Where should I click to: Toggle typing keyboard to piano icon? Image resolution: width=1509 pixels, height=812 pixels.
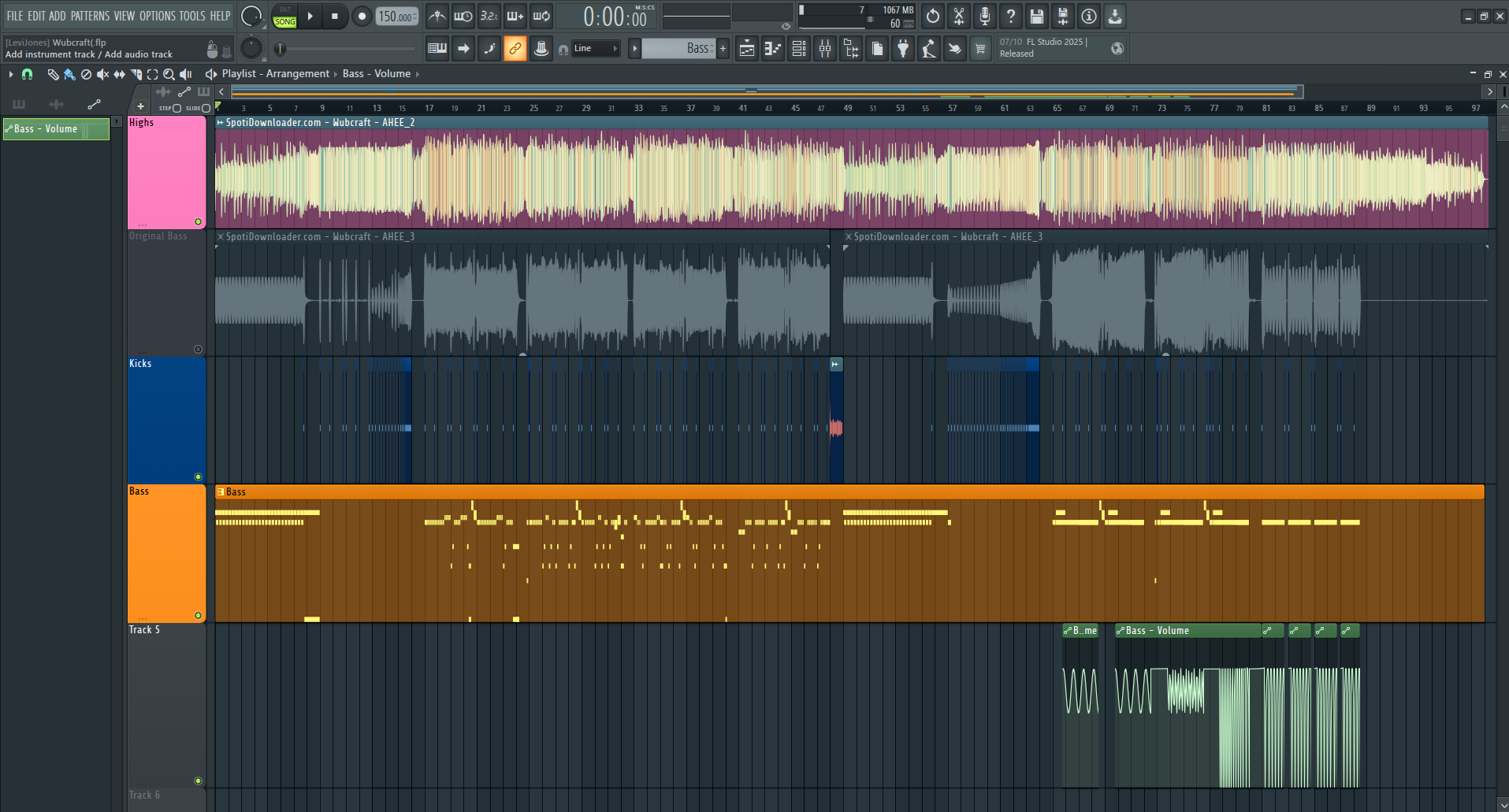437,49
